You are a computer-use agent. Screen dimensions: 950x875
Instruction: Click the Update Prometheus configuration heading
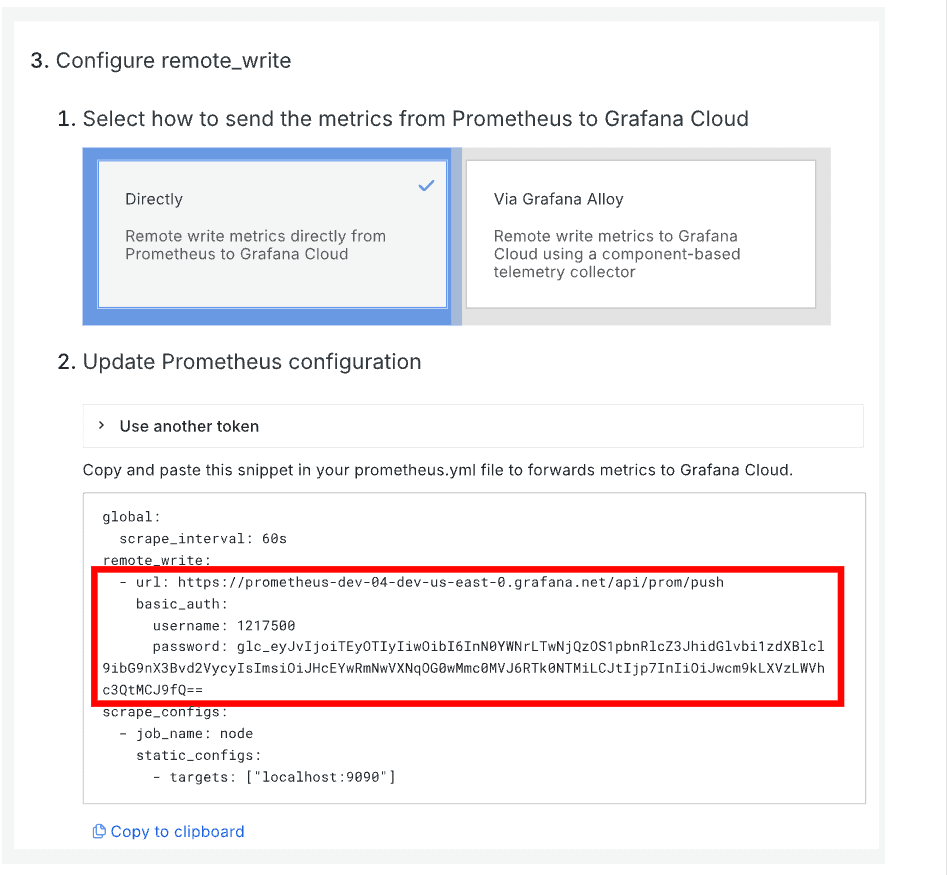click(x=251, y=362)
